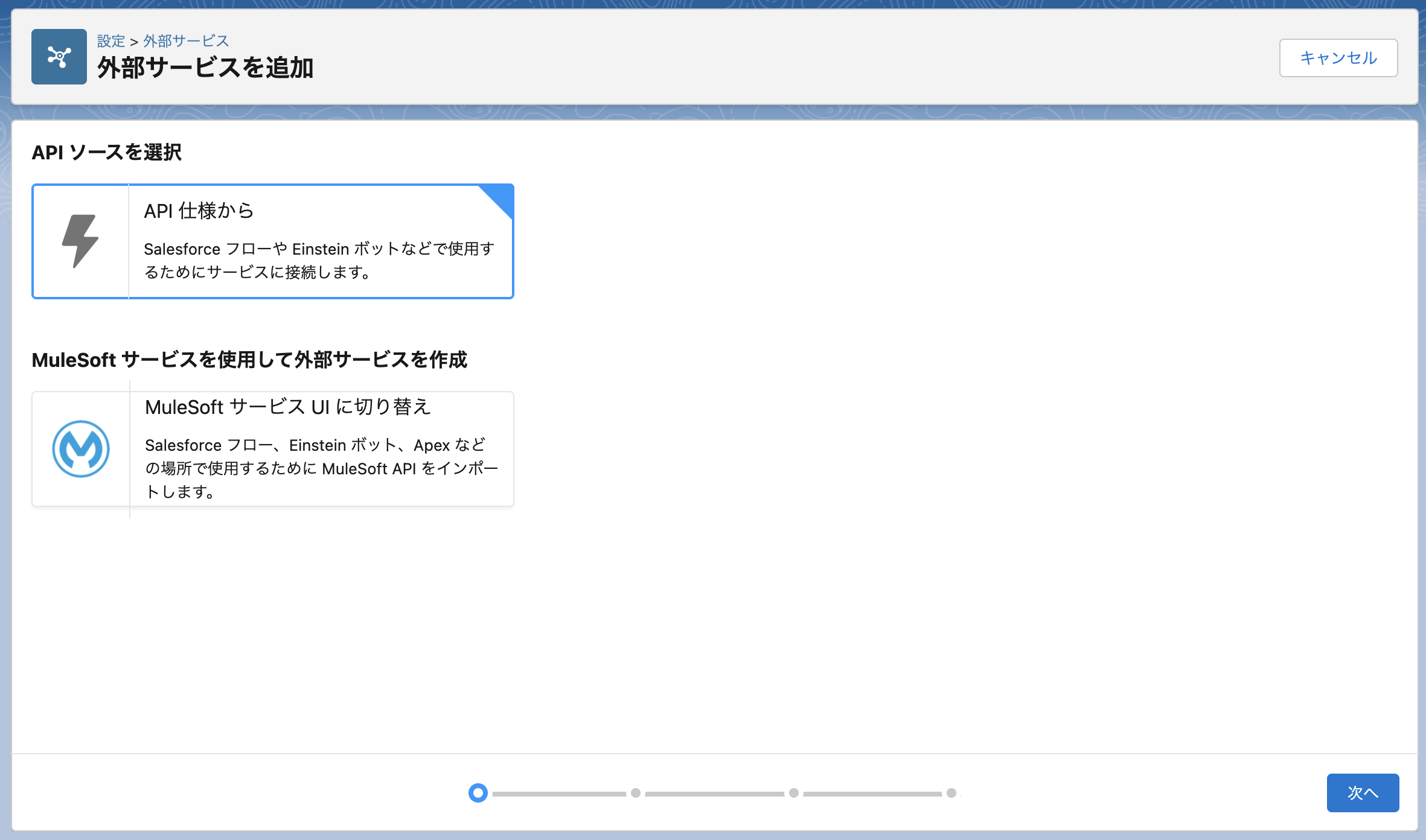Click the キャンセル button
The width and height of the screenshot is (1426, 840).
[1338, 58]
